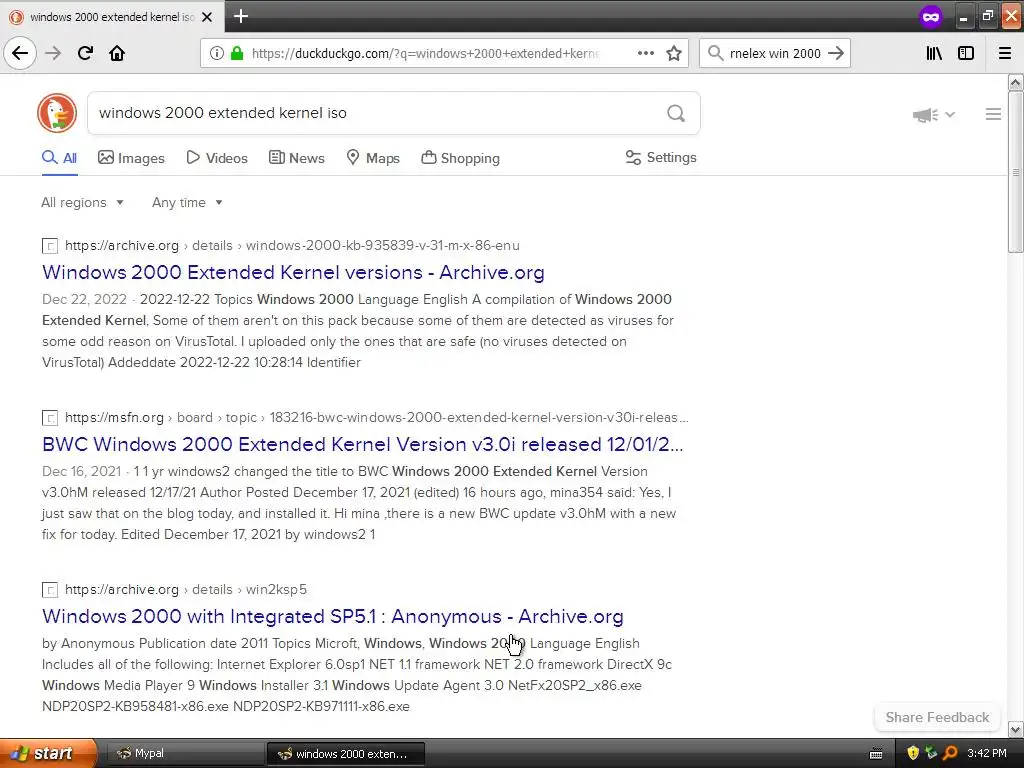Image resolution: width=1024 pixels, height=768 pixels.
Task: Expand the Any time filter dropdown
Action: [x=187, y=202]
